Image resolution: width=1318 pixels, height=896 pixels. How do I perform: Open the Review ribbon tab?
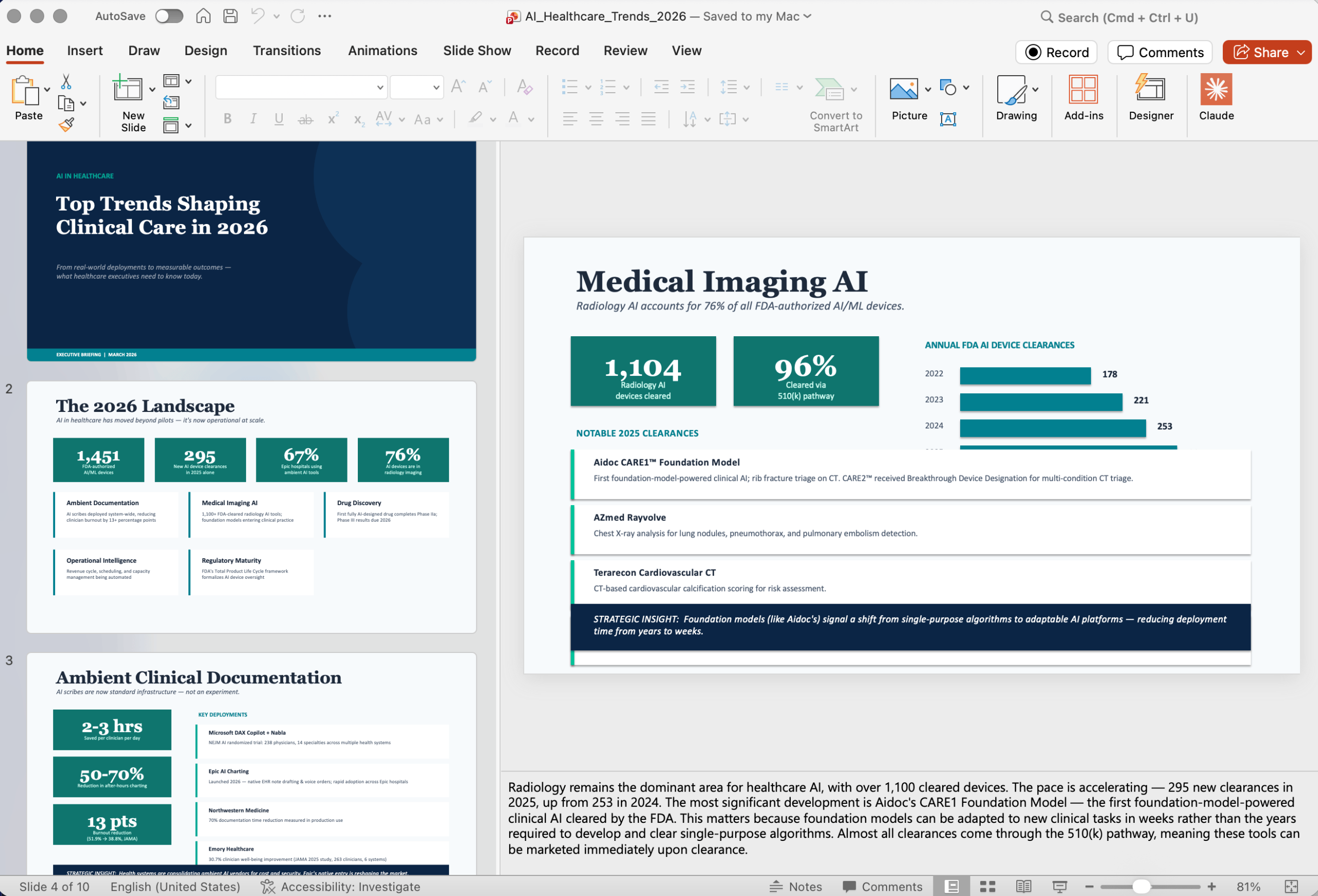coord(625,50)
